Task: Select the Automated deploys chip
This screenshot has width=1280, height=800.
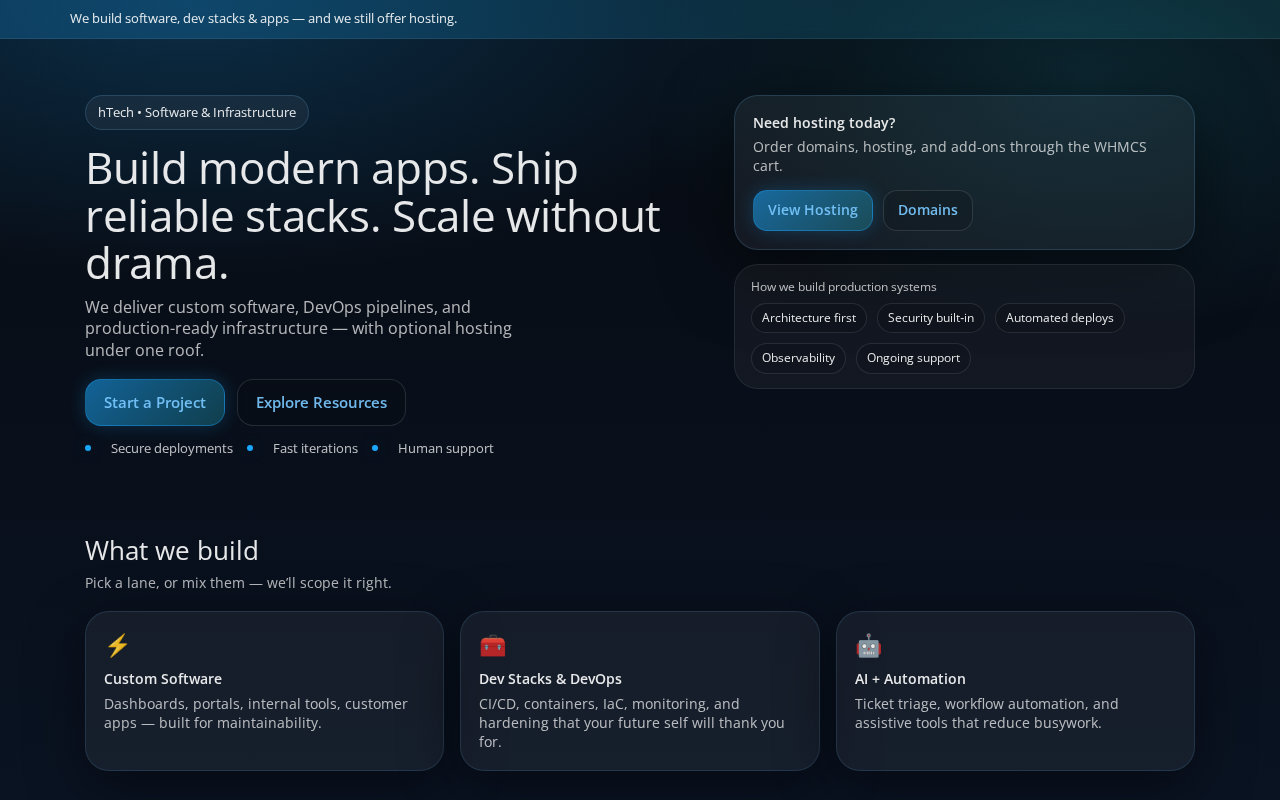Action: [1060, 318]
